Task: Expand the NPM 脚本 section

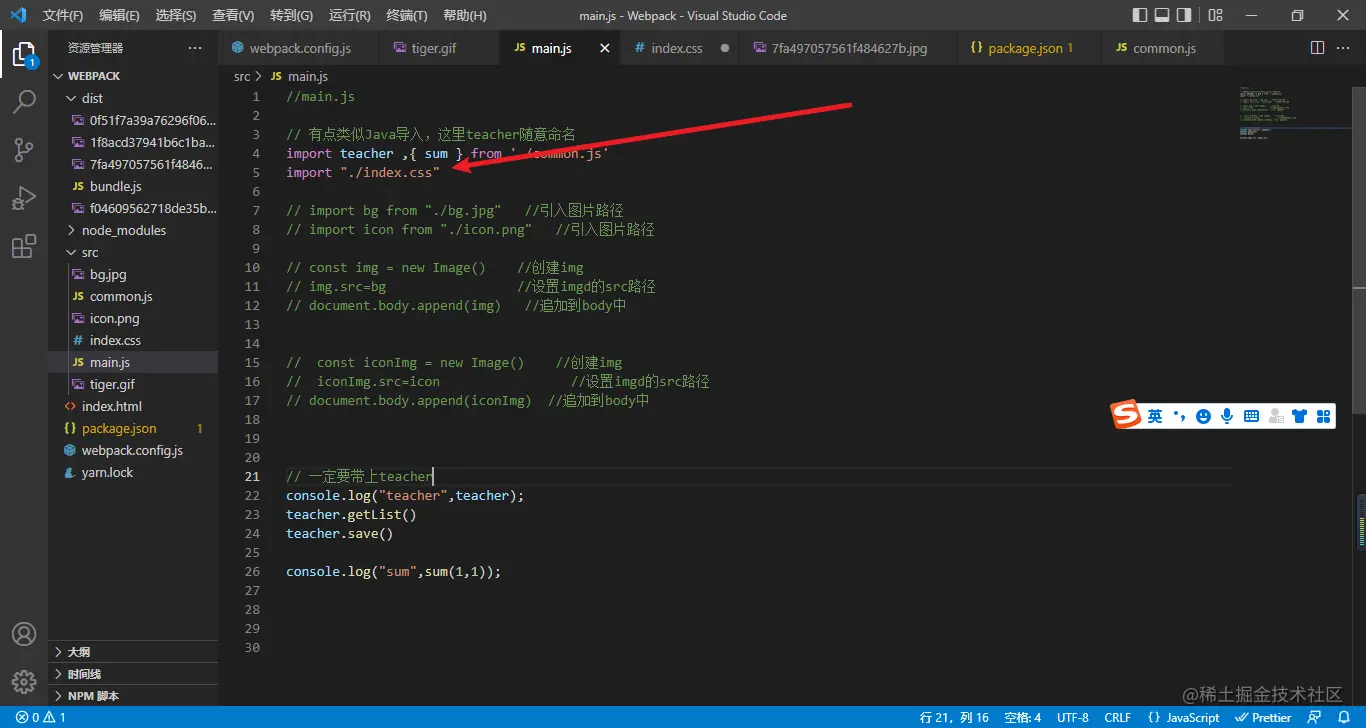Action: pos(133,696)
